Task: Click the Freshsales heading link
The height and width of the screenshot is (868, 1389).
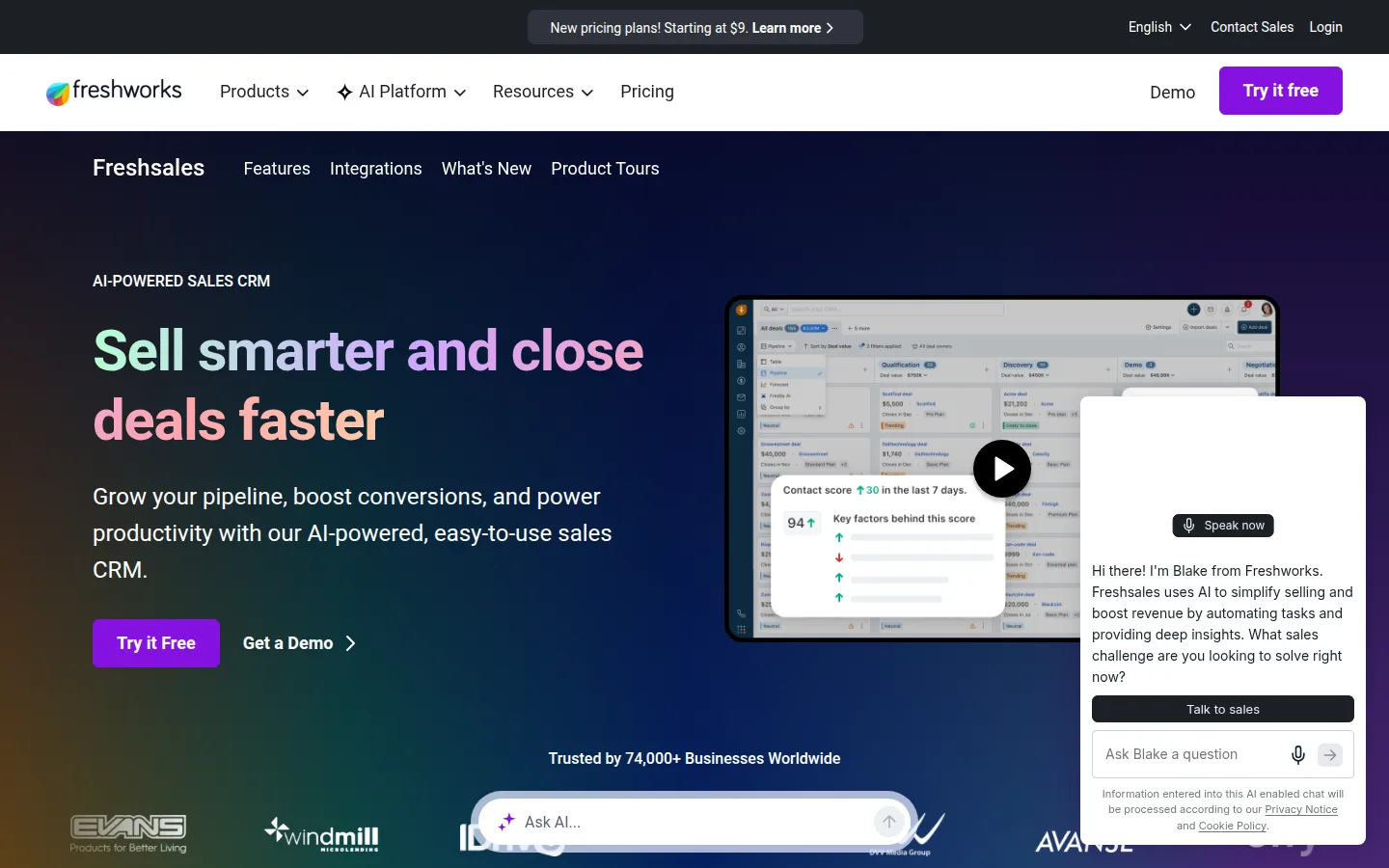Action: (x=149, y=168)
